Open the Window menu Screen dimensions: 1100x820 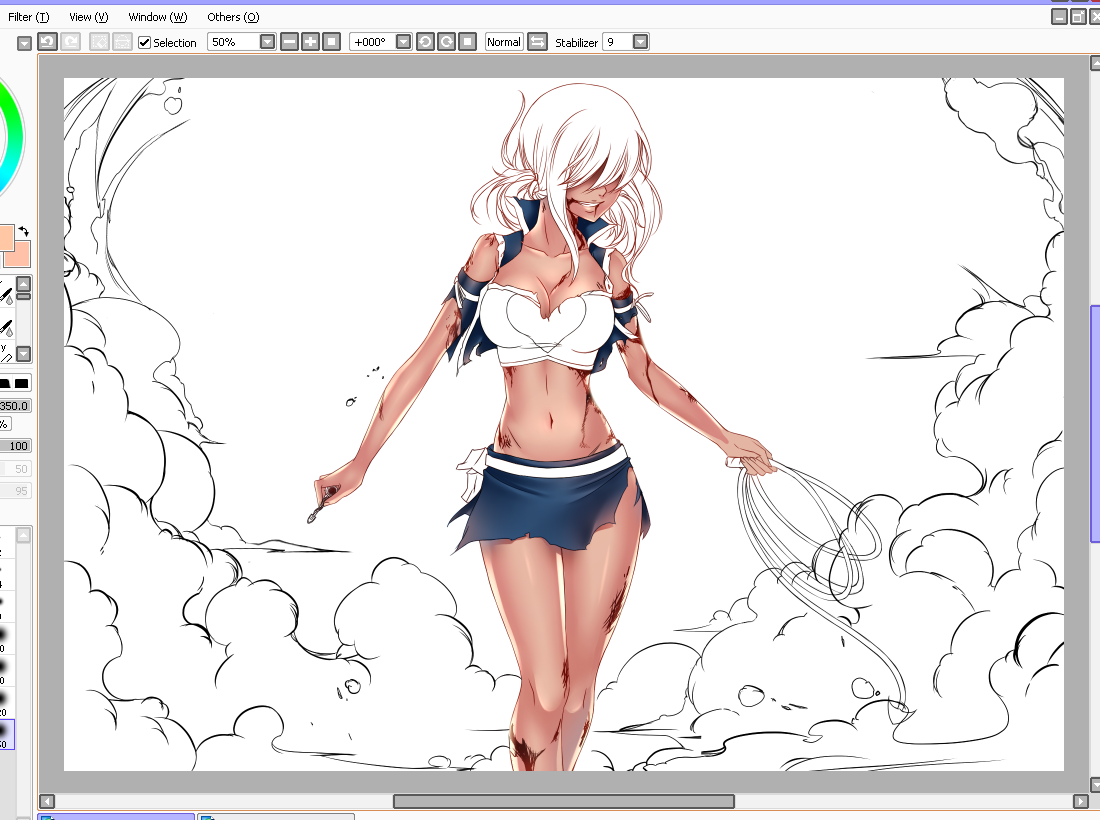click(x=157, y=17)
